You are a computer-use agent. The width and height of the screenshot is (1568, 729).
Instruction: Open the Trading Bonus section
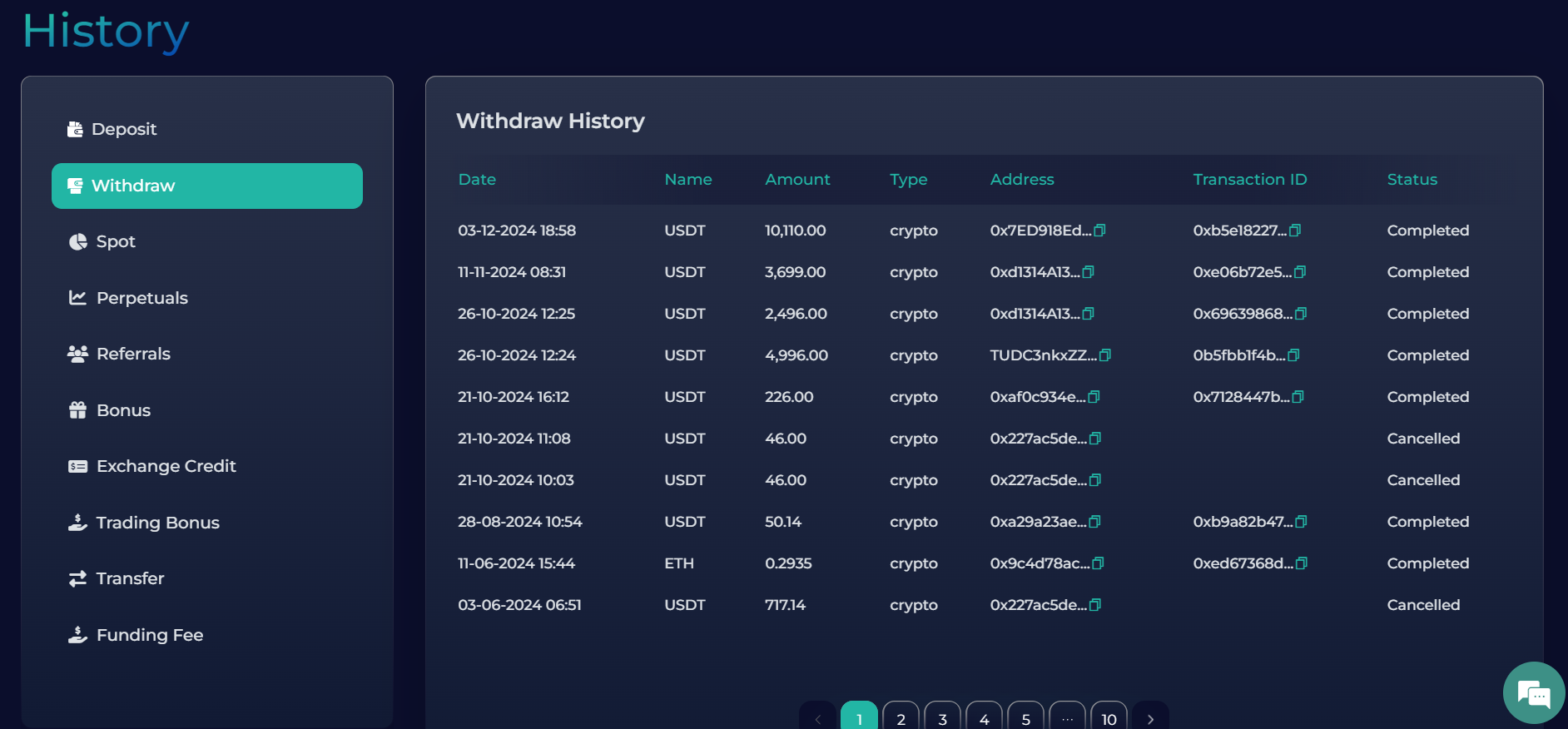[157, 523]
